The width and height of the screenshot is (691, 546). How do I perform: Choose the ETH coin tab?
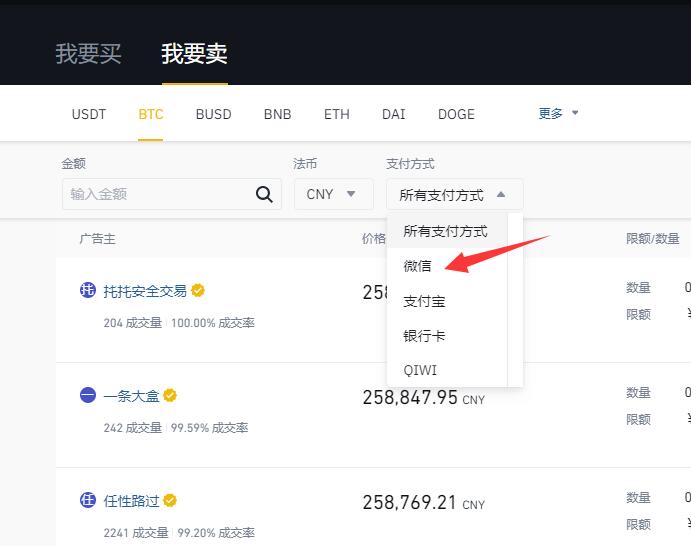[x=337, y=114]
